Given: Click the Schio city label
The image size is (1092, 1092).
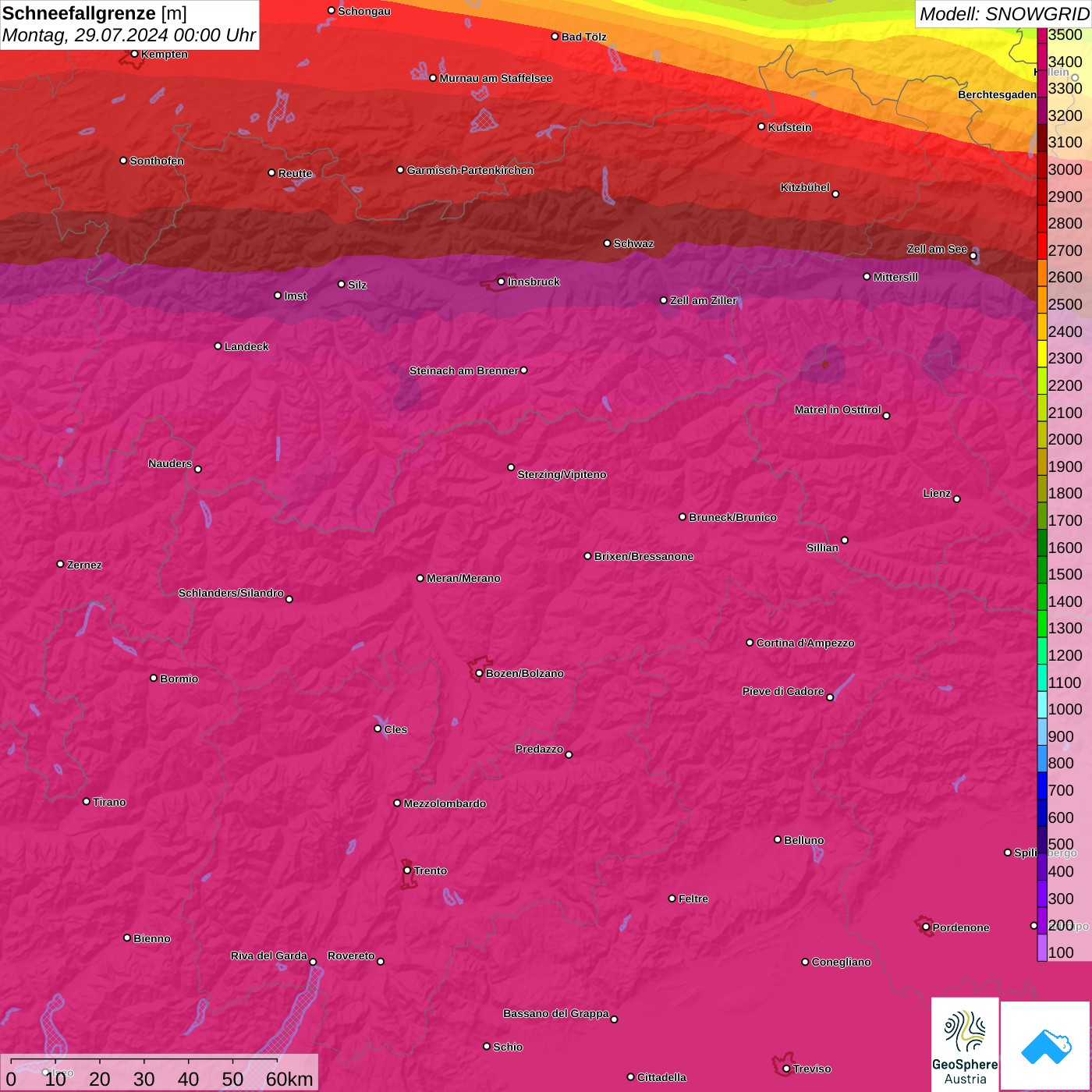Looking at the screenshot, I should 508,1047.
